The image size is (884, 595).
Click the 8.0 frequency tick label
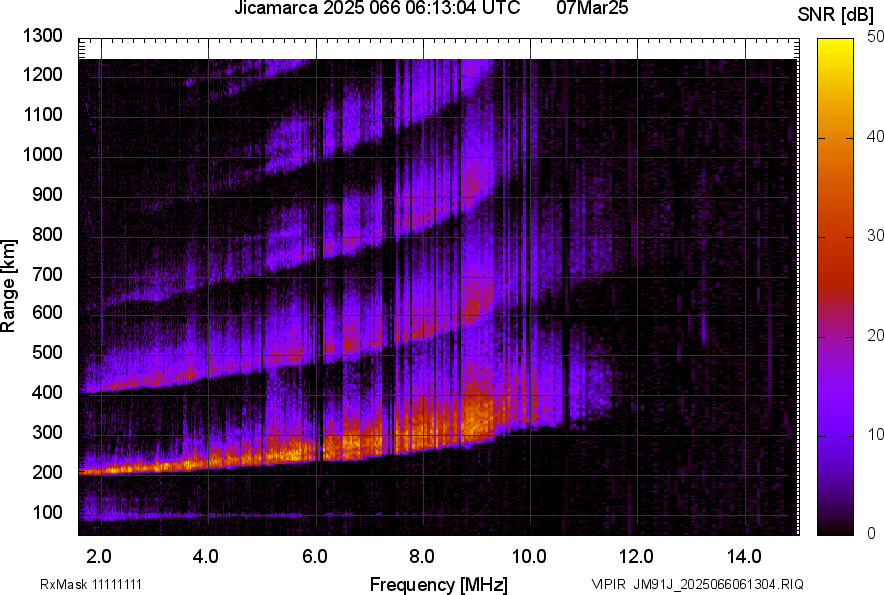point(422,556)
